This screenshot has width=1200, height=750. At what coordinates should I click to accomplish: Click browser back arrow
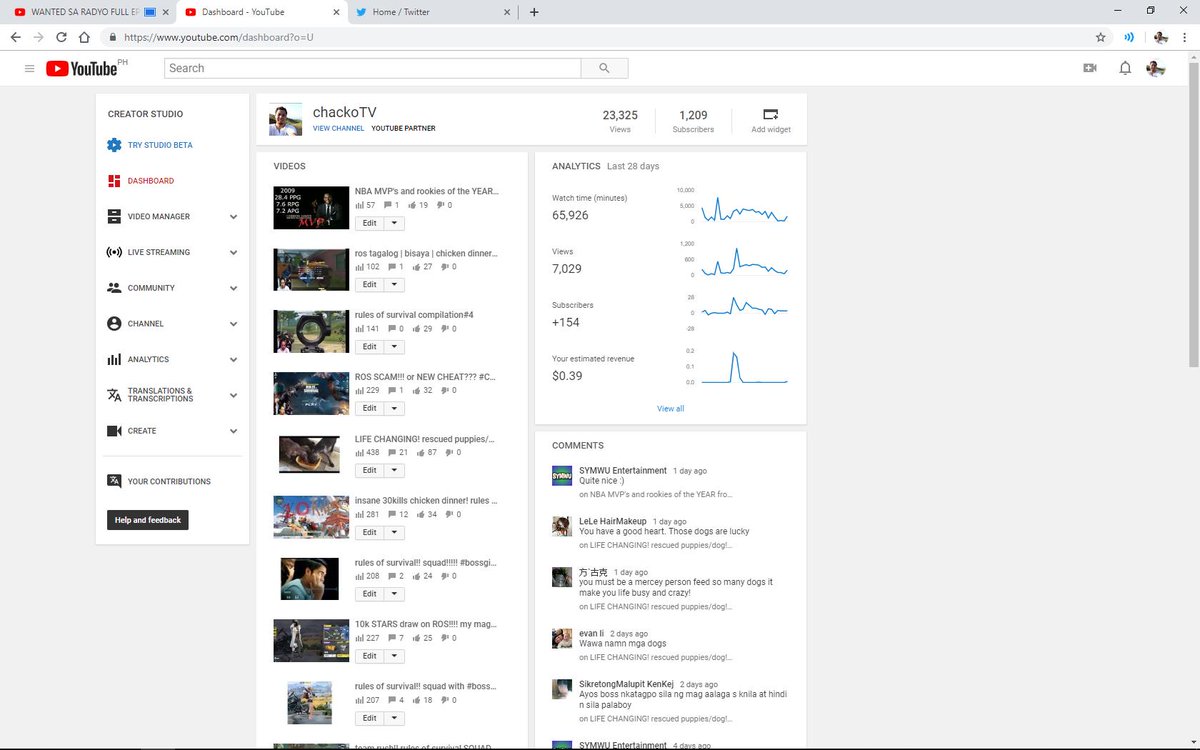click(x=15, y=37)
